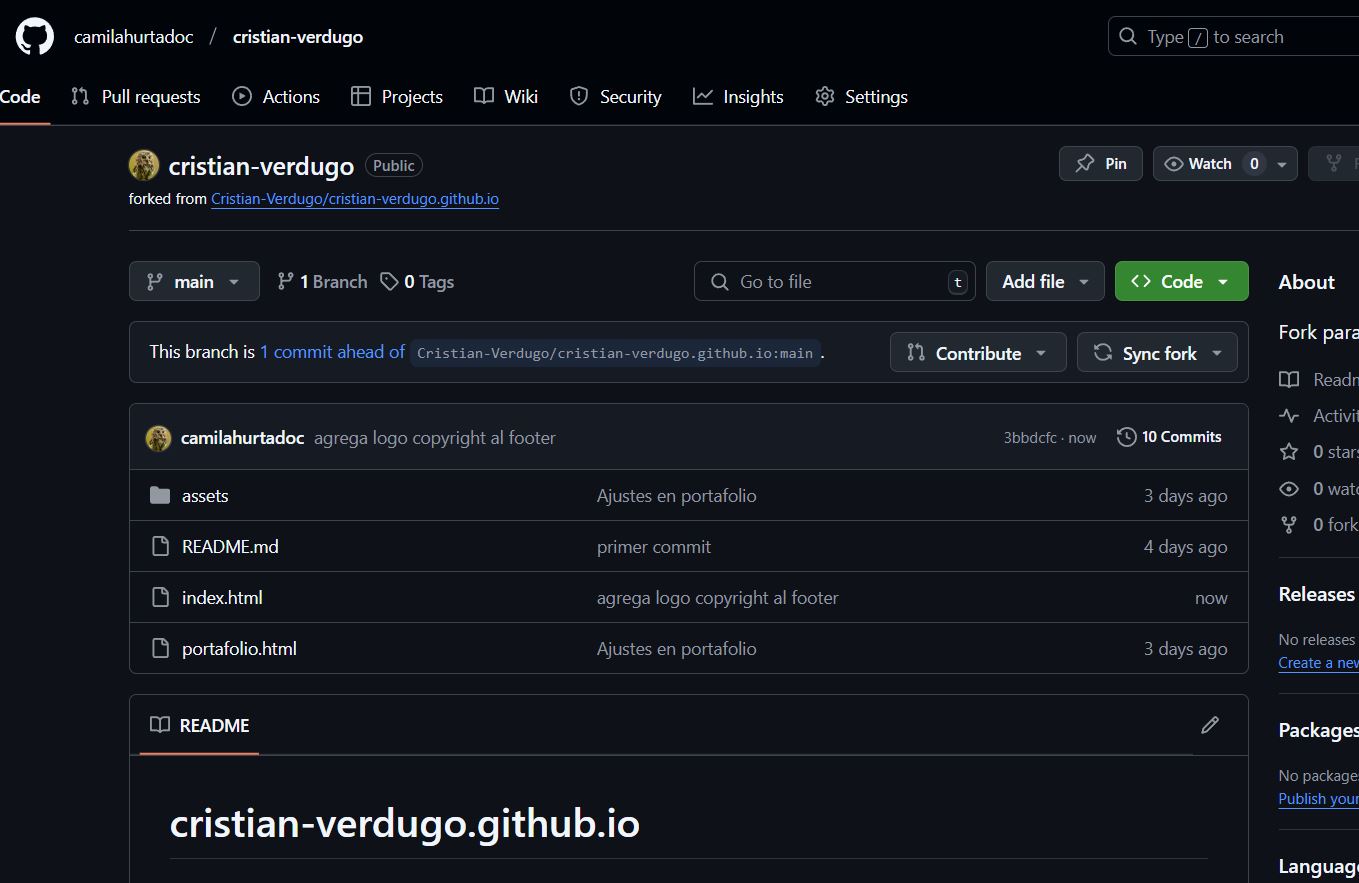This screenshot has width=1359, height=883.
Task: Expand the Sync fork dropdown arrow
Action: tap(1217, 352)
